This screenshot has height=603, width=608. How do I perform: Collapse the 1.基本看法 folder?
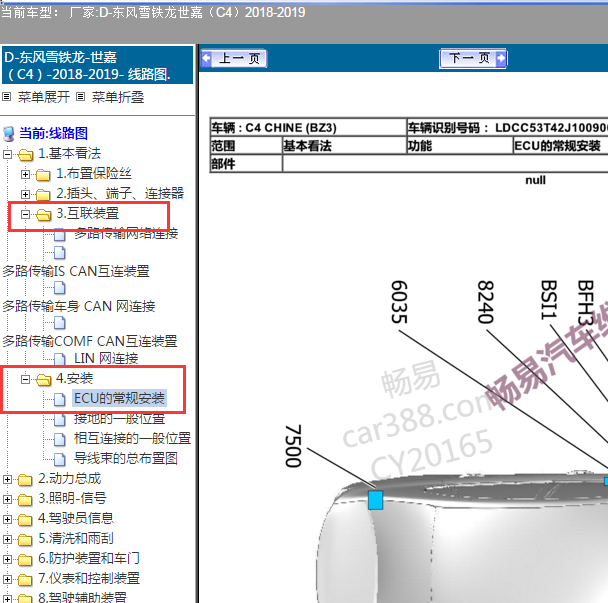pyautogui.click(x=7, y=154)
